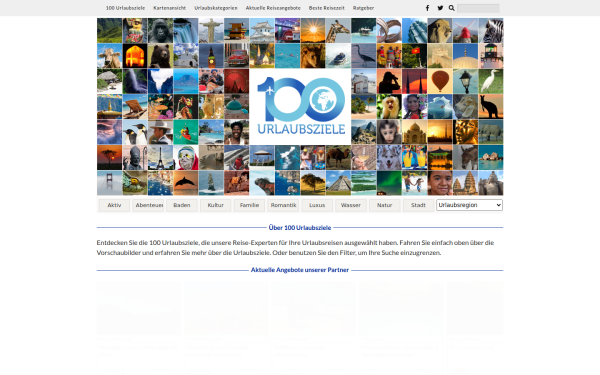Select the northern lights thumbnail
Image resolution: width=600 pixels, height=375 pixels.
click(x=389, y=183)
